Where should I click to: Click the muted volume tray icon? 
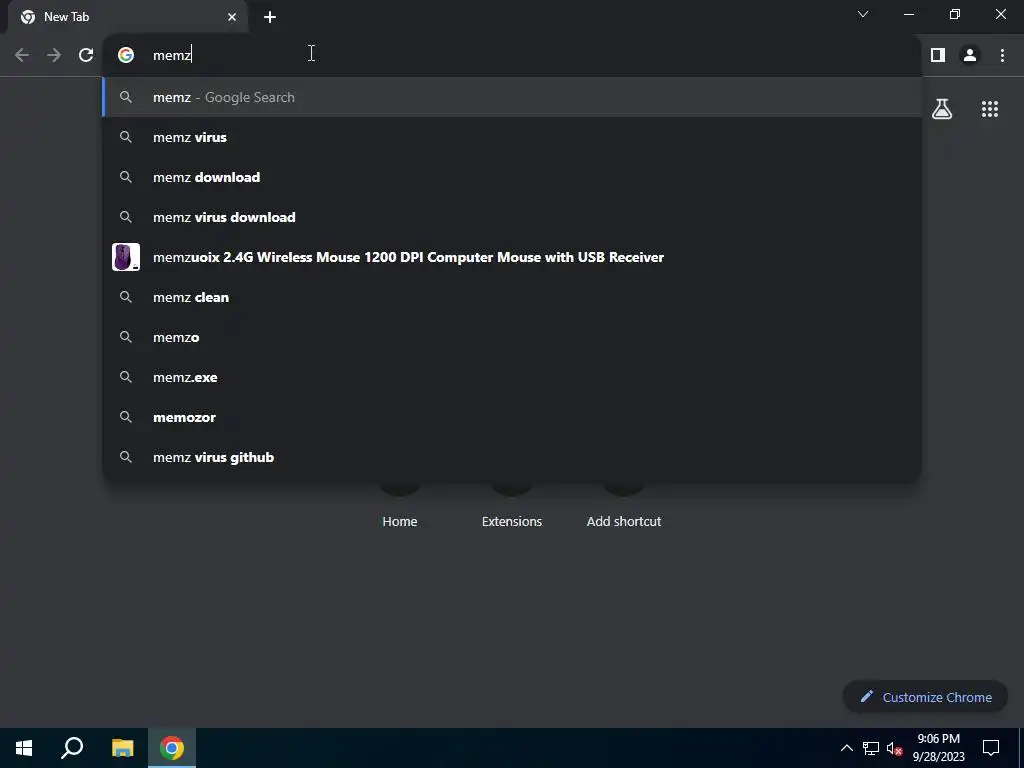[x=895, y=748]
